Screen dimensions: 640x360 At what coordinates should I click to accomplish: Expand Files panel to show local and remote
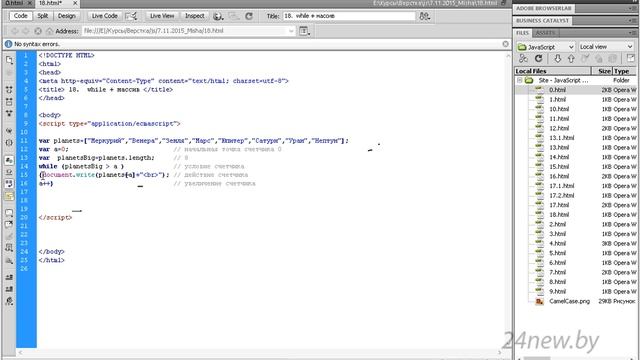[x=631, y=58]
